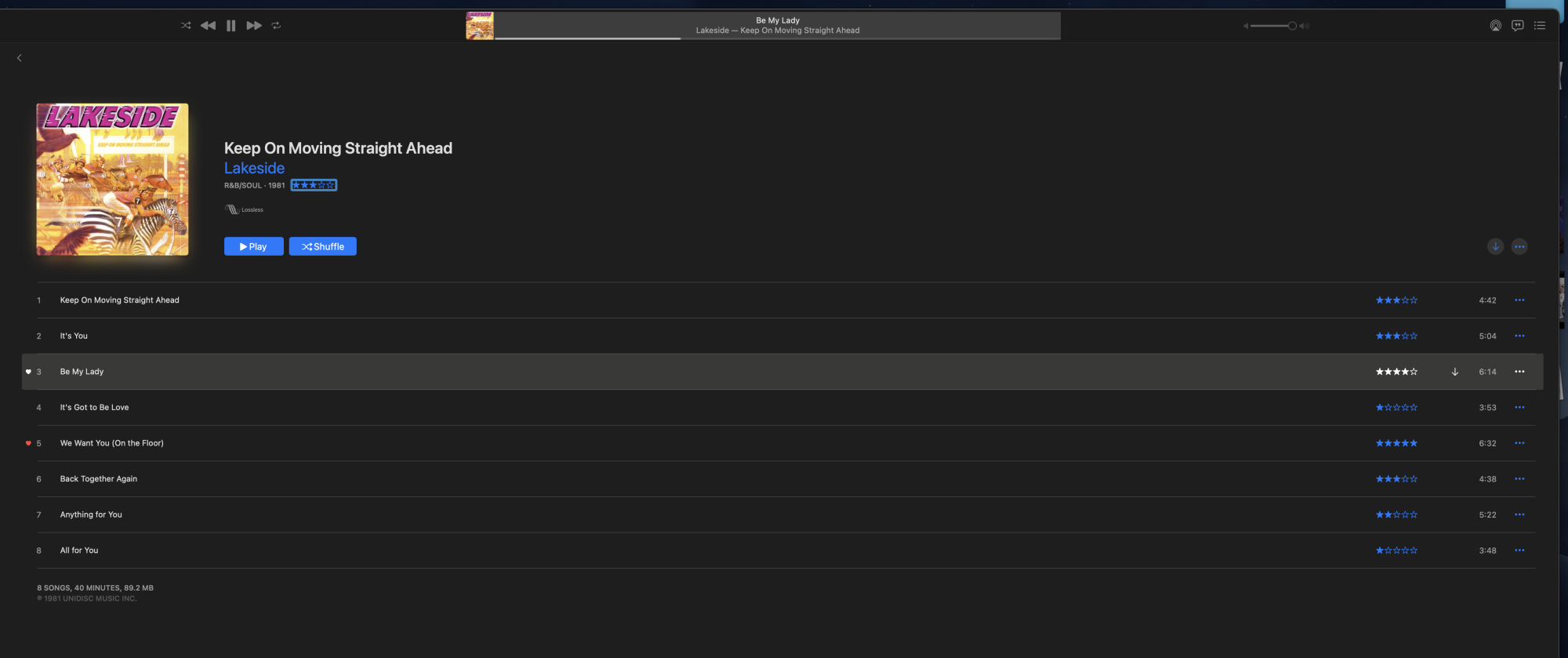Change the star rating for It's You
This screenshot has height=658, width=1568.
point(1396,336)
